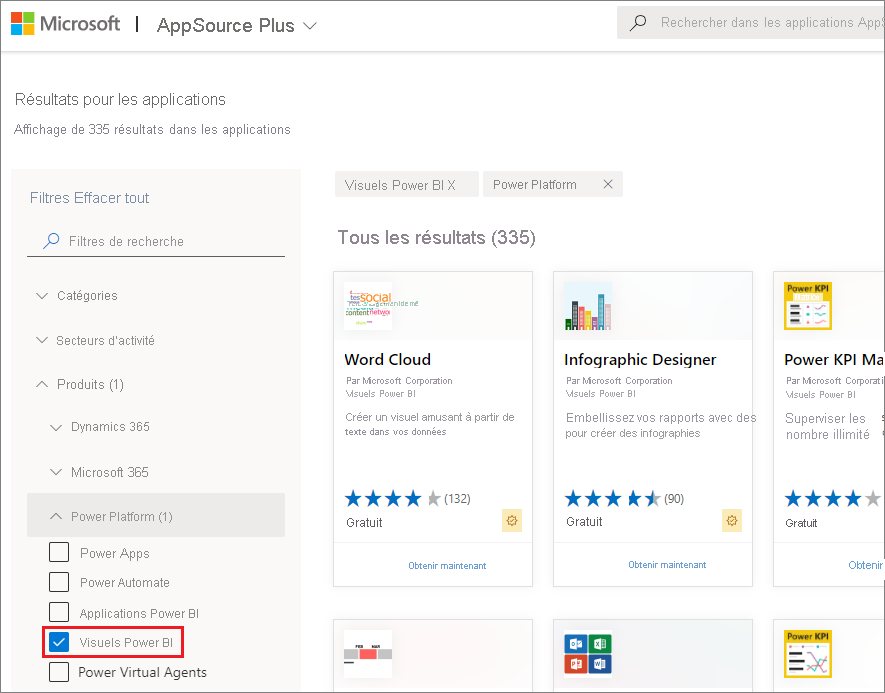Click the Microsoft logo
The height and width of the screenshot is (693, 885).
(x=65, y=24)
